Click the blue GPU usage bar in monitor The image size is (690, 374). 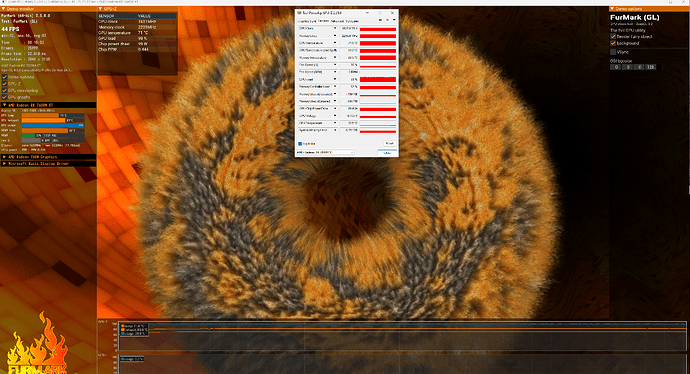tap(53, 125)
